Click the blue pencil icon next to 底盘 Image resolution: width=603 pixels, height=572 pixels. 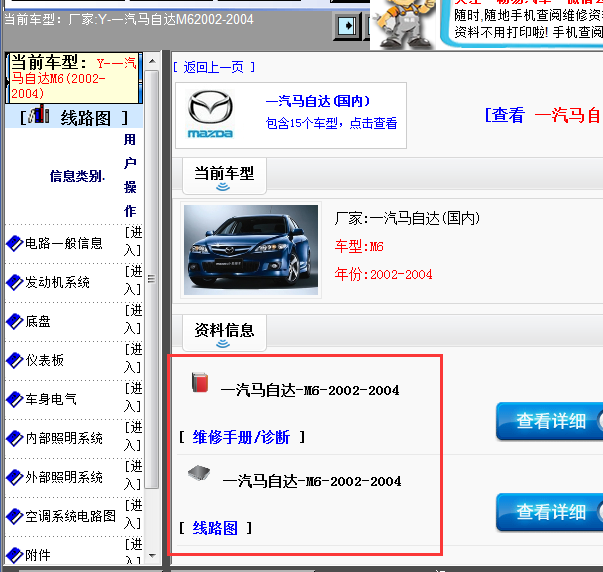[x=15, y=322]
